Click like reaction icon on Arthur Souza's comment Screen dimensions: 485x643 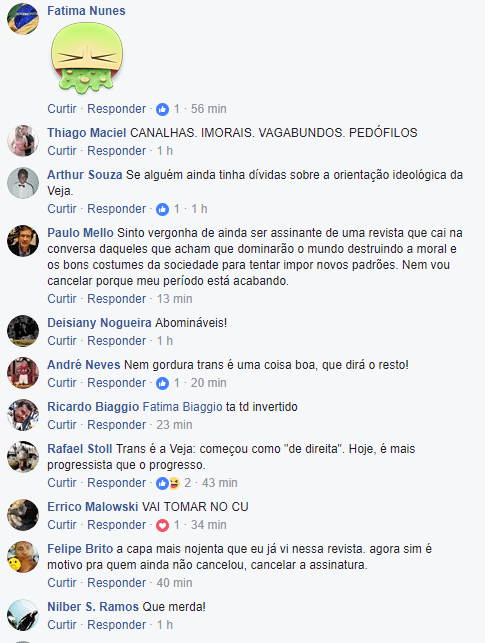click(162, 209)
